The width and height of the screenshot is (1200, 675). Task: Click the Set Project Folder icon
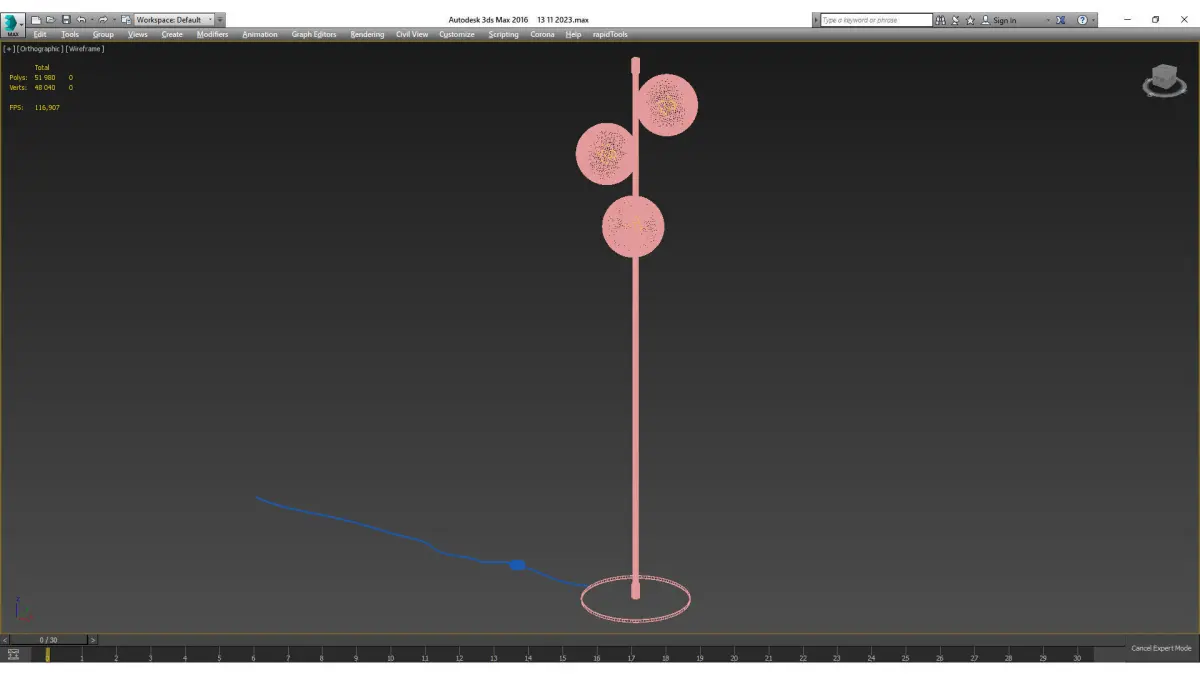[x=125, y=20]
